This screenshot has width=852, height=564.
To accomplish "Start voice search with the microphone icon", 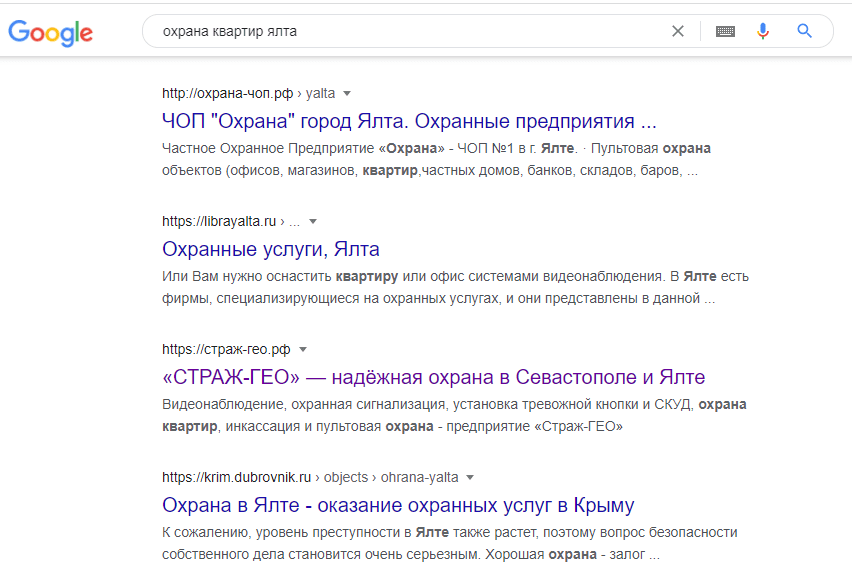I will (x=763, y=31).
